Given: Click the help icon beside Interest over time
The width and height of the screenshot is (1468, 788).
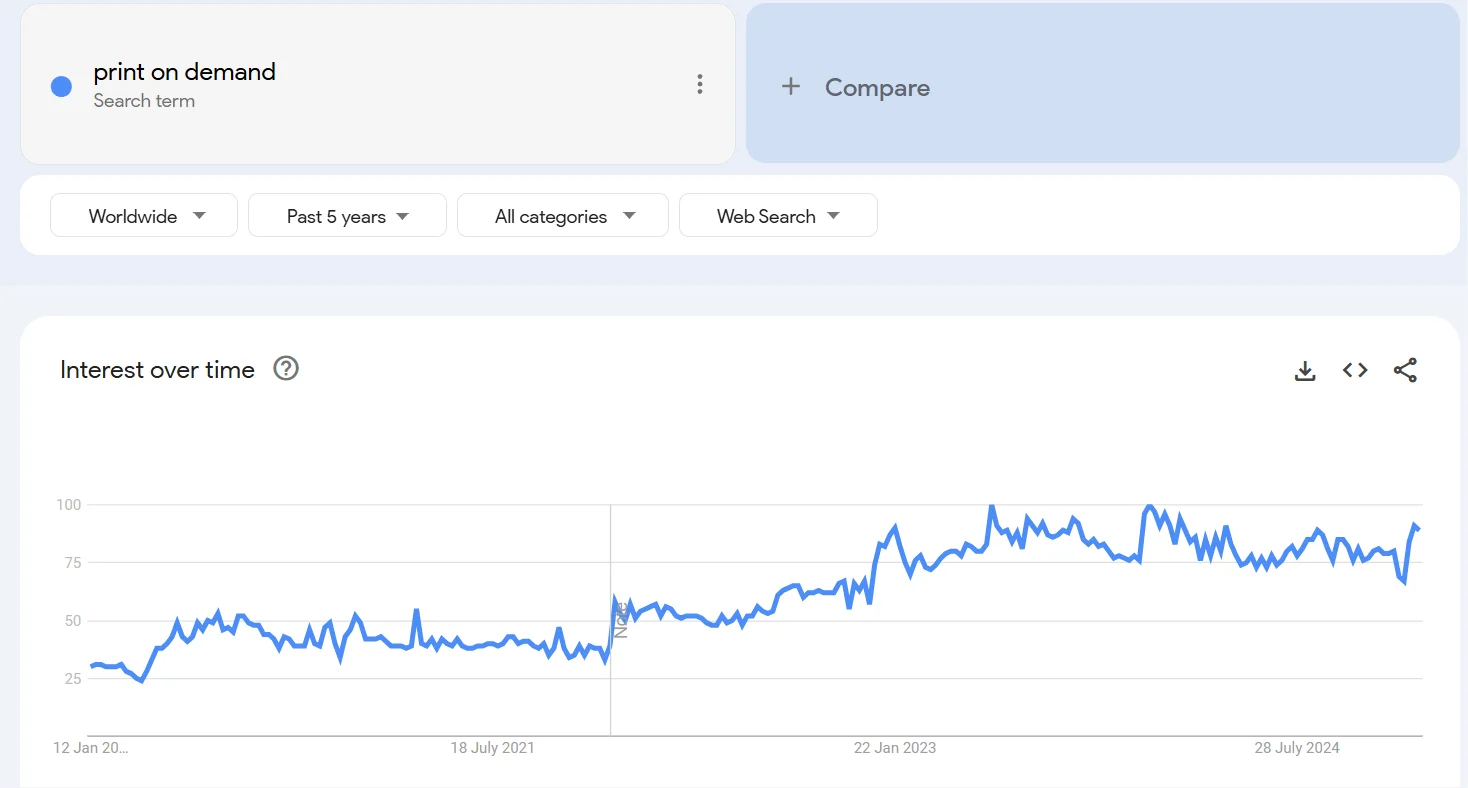Looking at the screenshot, I should click(x=286, y=369).
